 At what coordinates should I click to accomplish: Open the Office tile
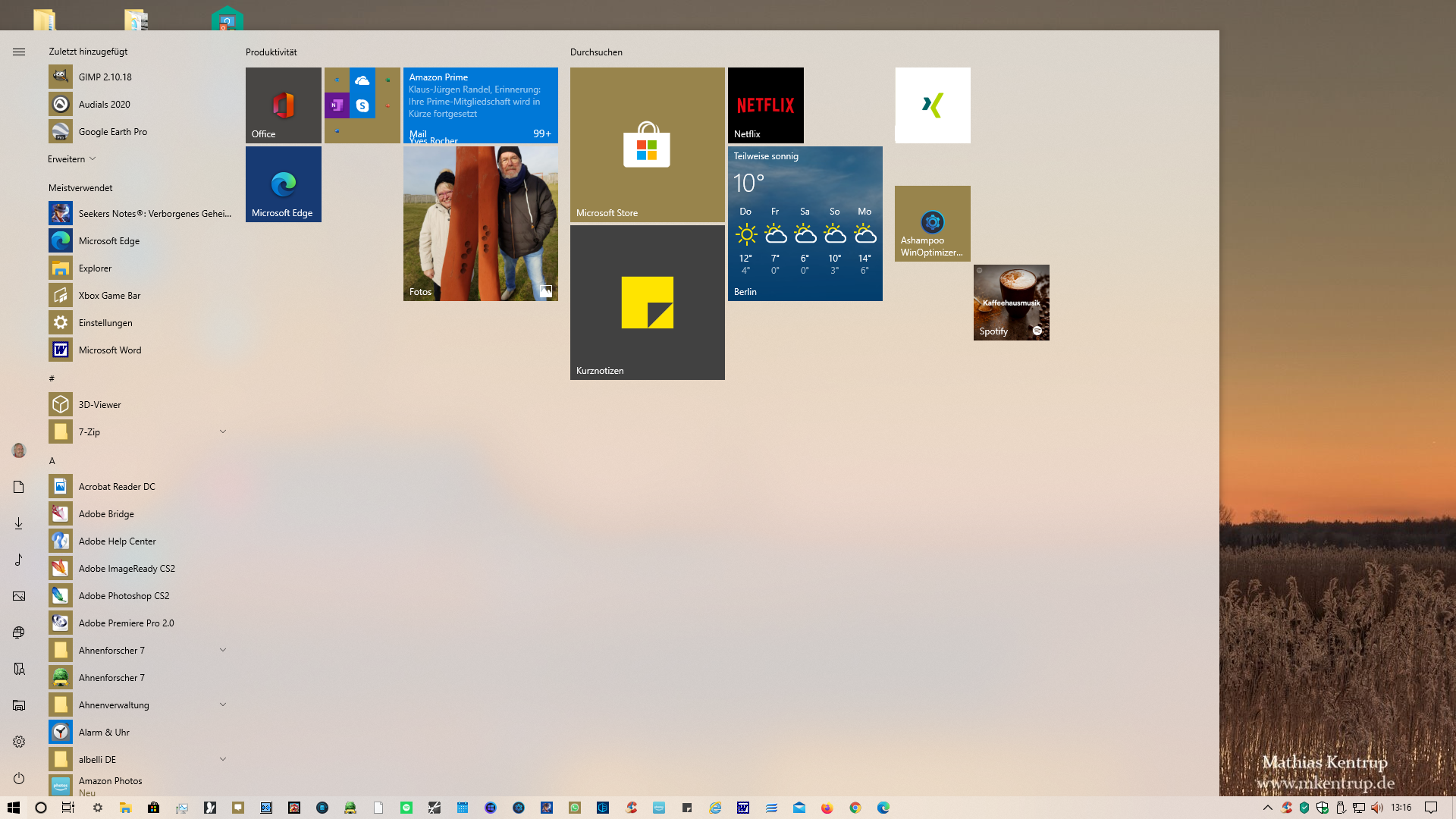point(284,105)
